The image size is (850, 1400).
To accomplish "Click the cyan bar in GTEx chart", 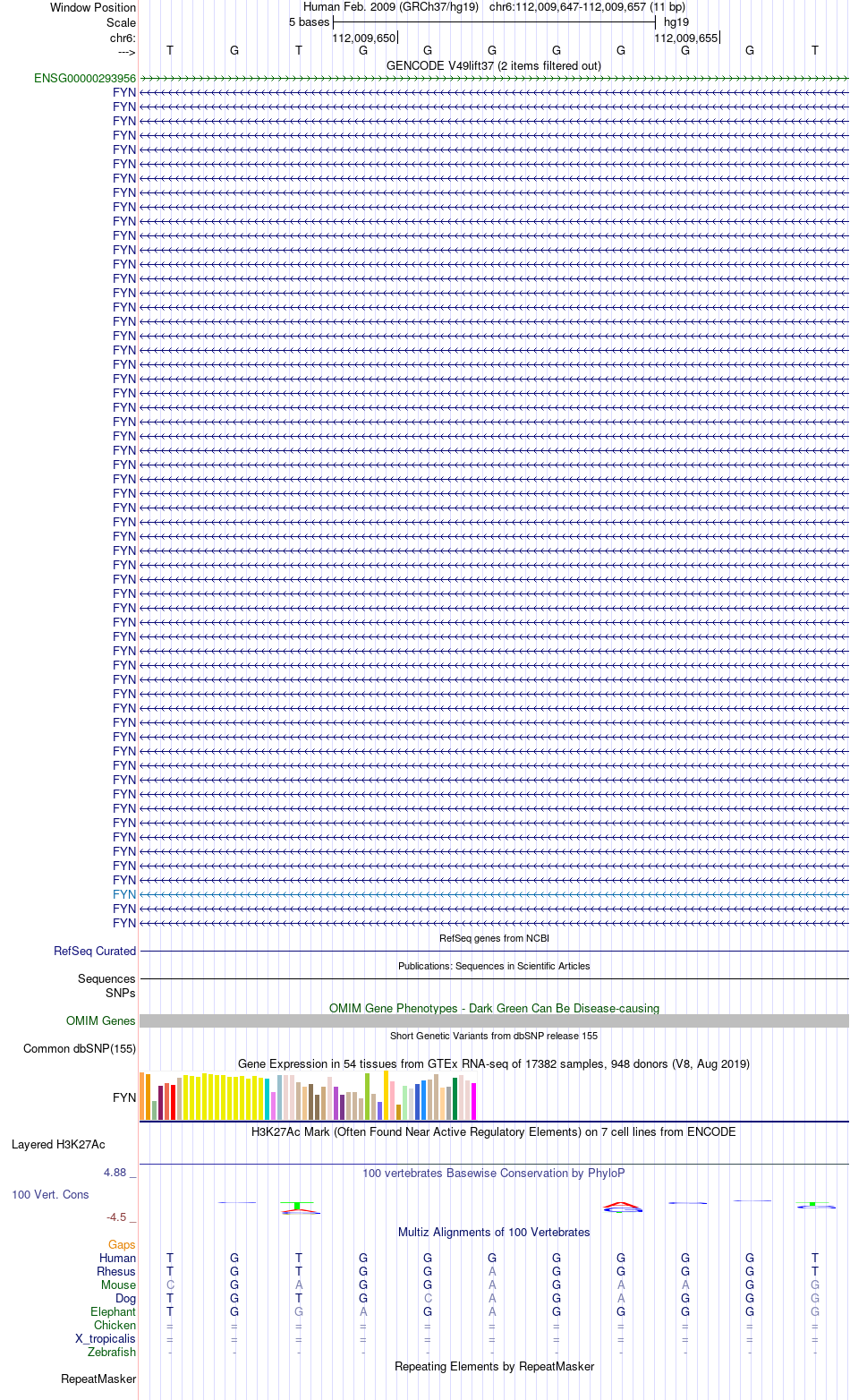I will (x=268, y=1099).
